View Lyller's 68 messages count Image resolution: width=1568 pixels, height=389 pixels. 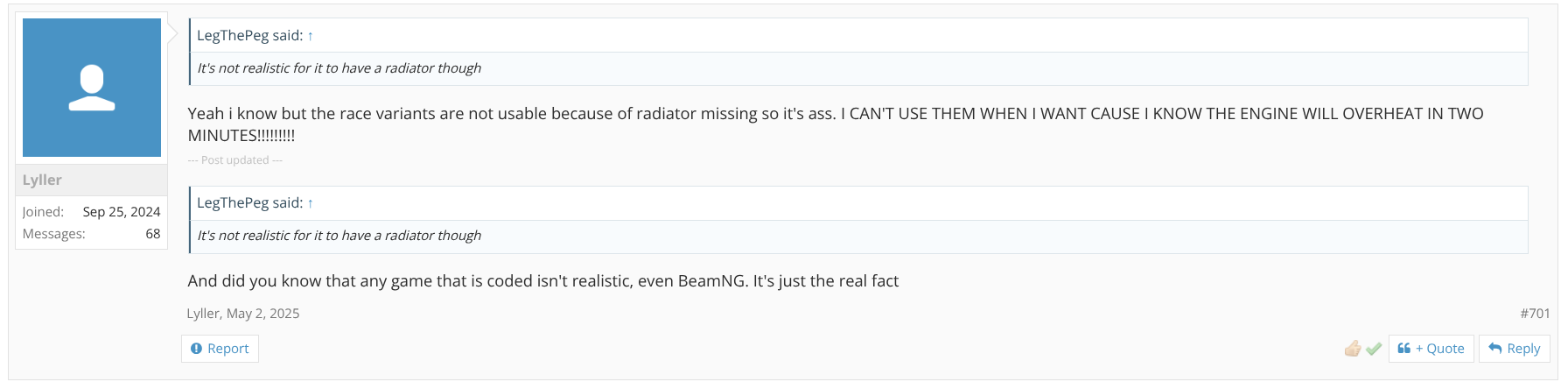click(153, 234)
